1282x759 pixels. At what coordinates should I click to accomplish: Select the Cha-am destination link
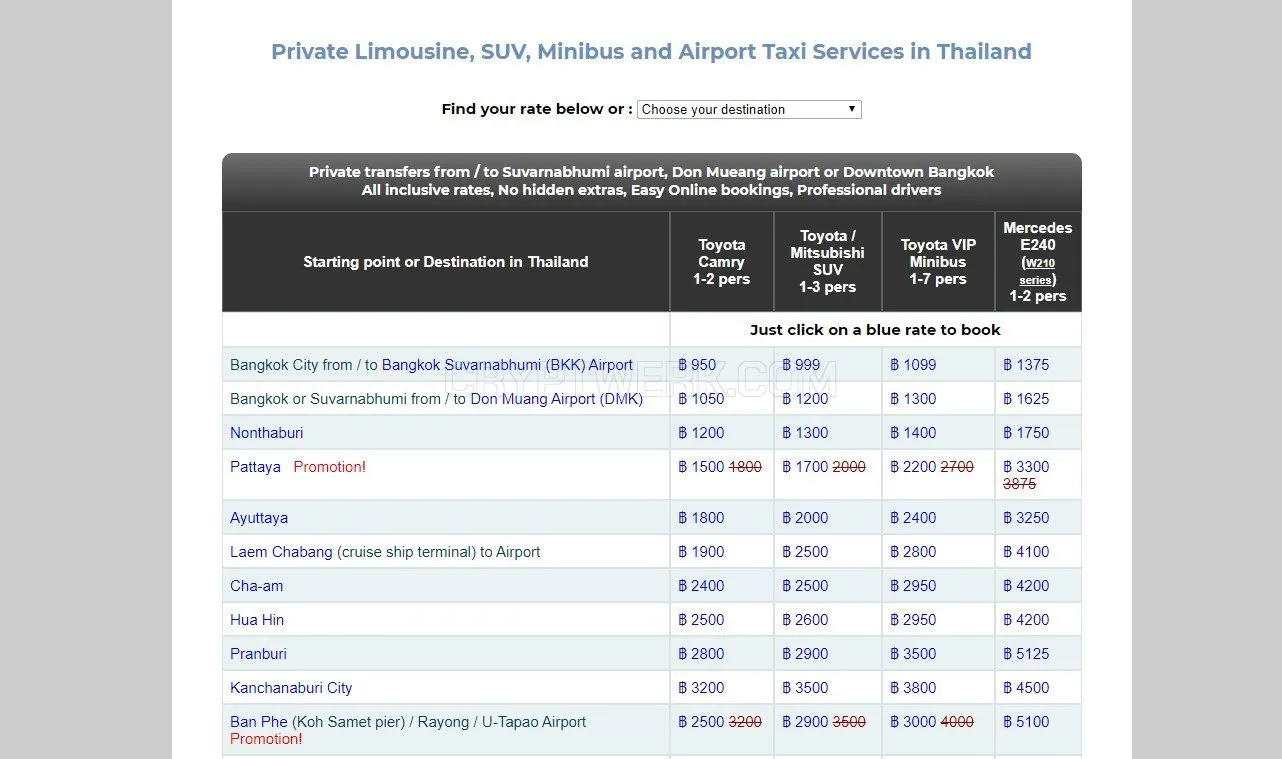[x=256, y=586]
